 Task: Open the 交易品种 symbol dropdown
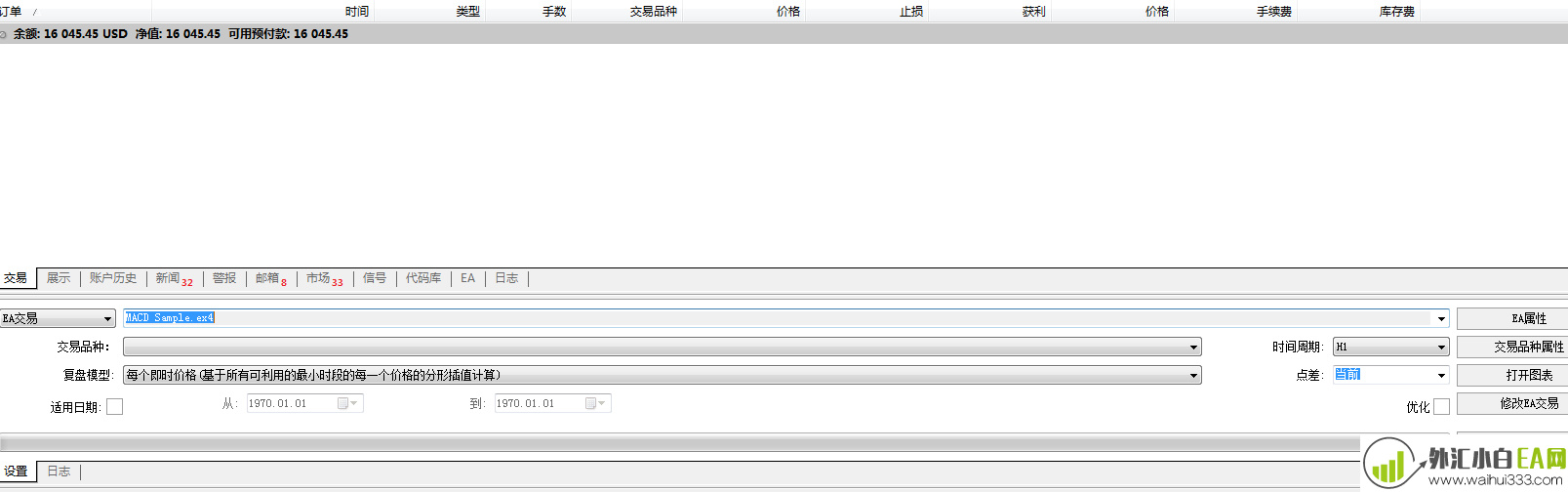(x=1192, y=348)
